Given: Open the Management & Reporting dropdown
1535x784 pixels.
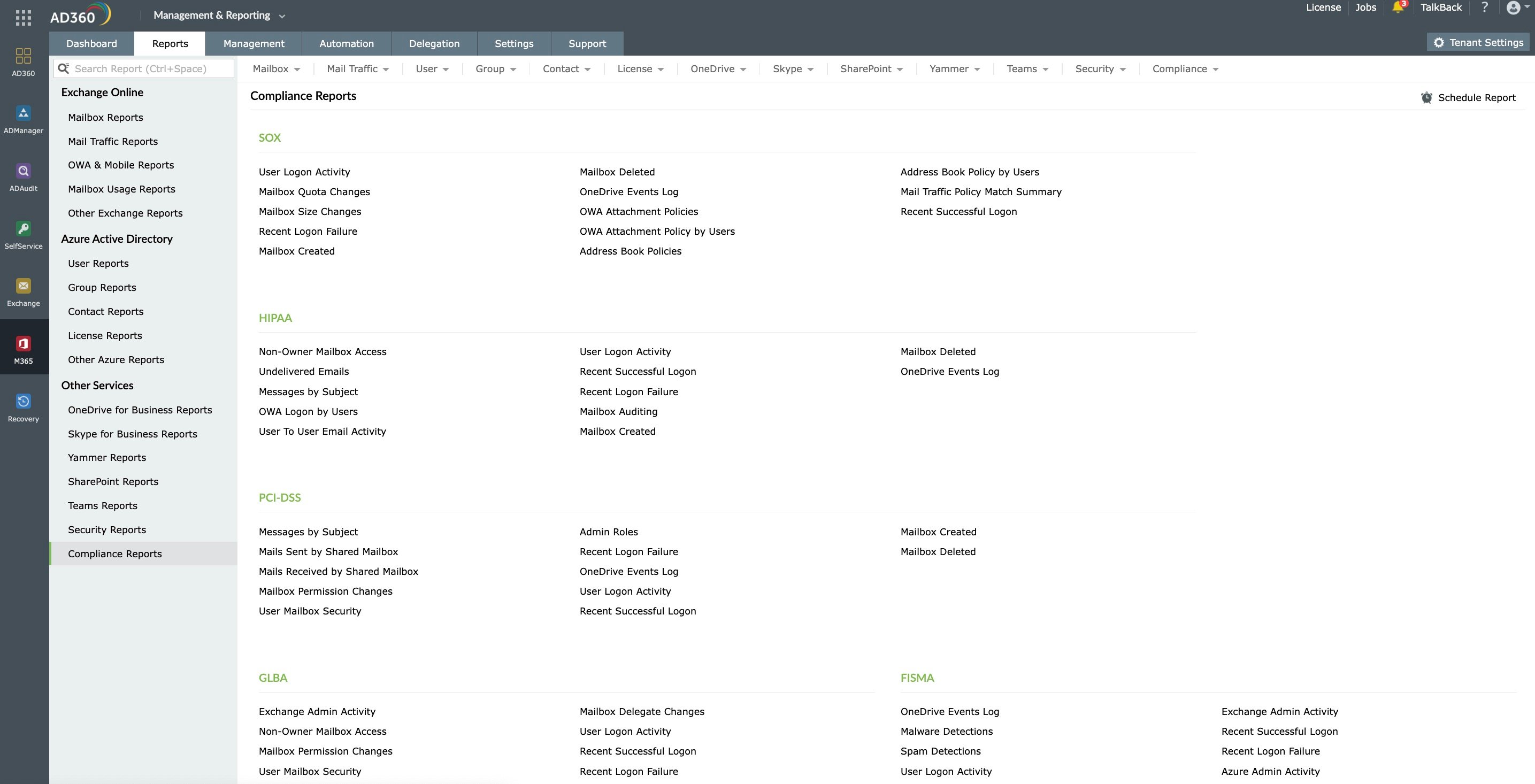Looking at the screenshot, I should click(x=219, y=16).
